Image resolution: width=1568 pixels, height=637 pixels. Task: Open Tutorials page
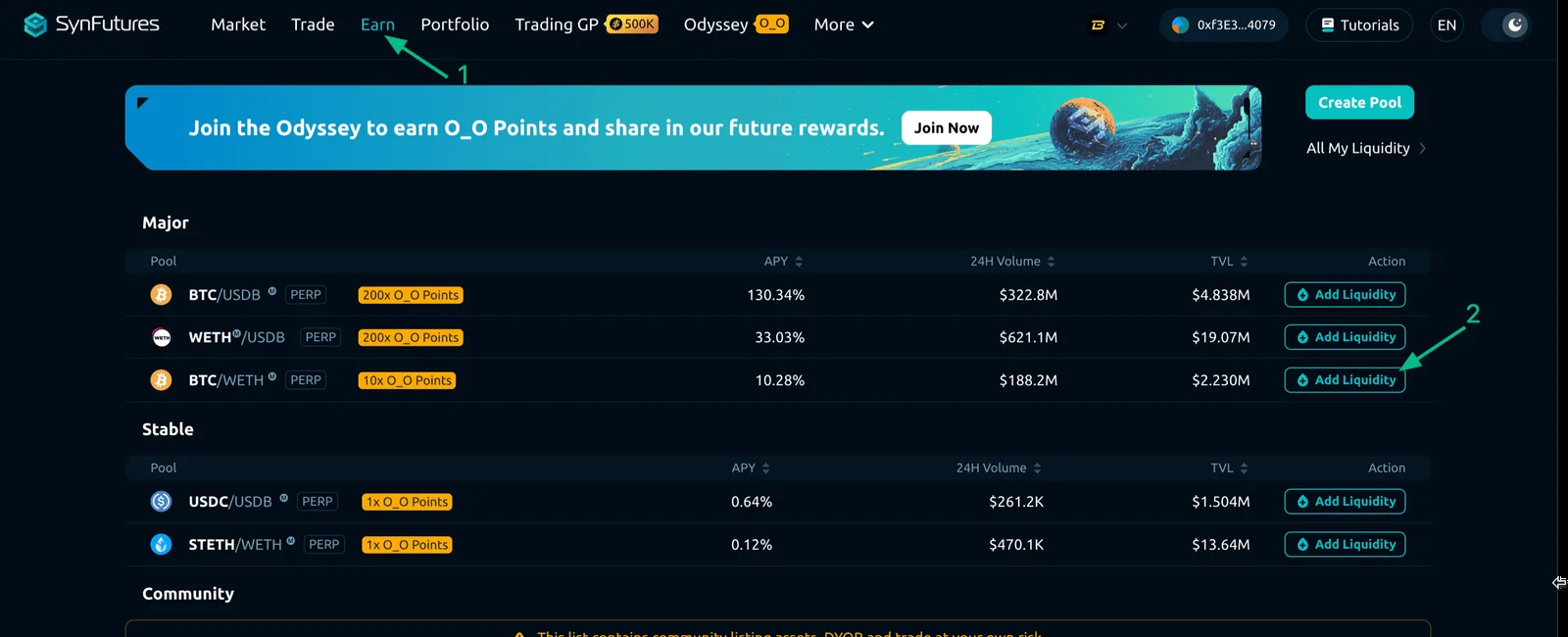(x=1359, y=25)
